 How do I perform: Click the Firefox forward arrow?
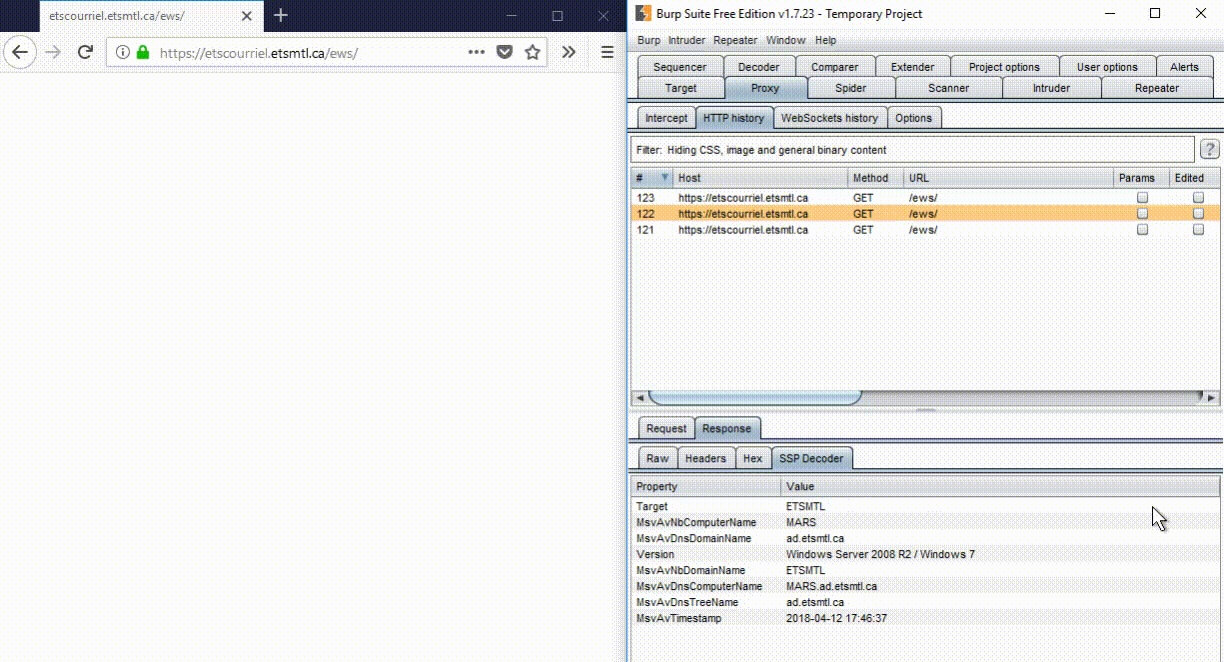[54, 52]
